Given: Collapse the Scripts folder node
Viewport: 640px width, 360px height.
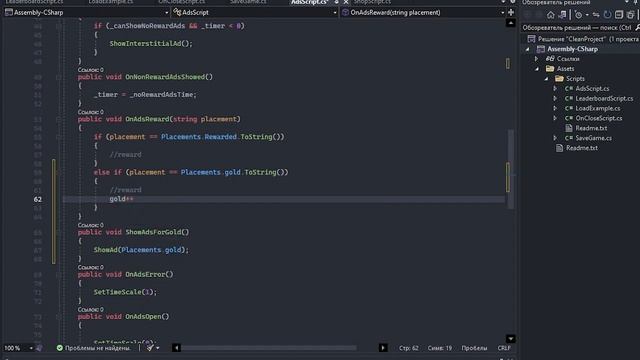Looking at the screenshot, I should (x=547, y=79).
